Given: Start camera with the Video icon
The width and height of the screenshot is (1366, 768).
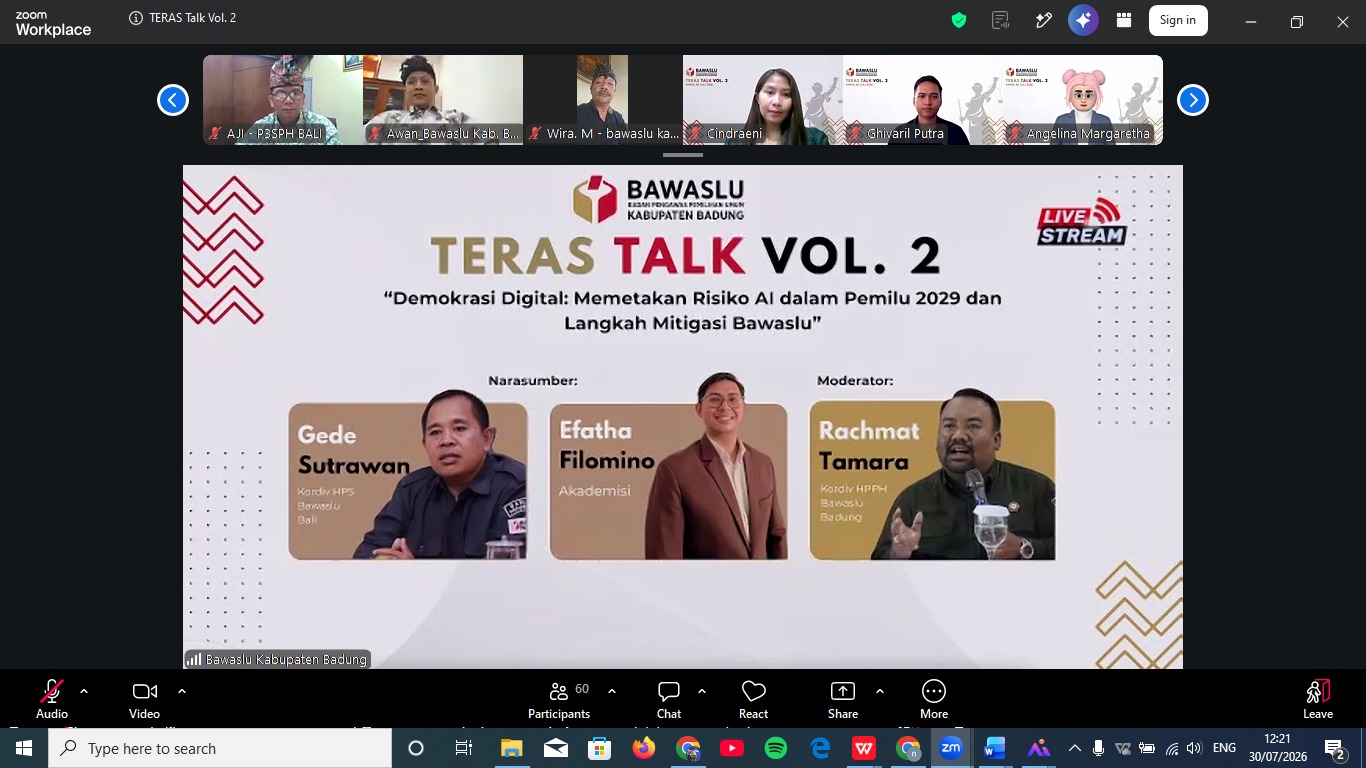Looking at the screenshot, I should 145,691.
